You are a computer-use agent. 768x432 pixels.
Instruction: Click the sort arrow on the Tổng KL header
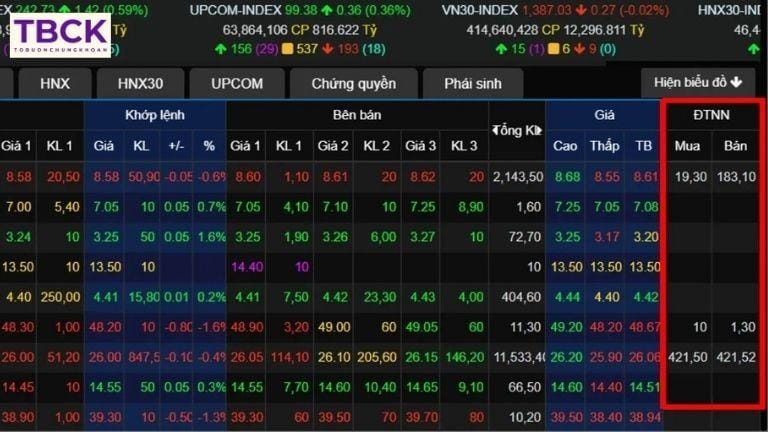pyautogui.click(x=495, y=130)
